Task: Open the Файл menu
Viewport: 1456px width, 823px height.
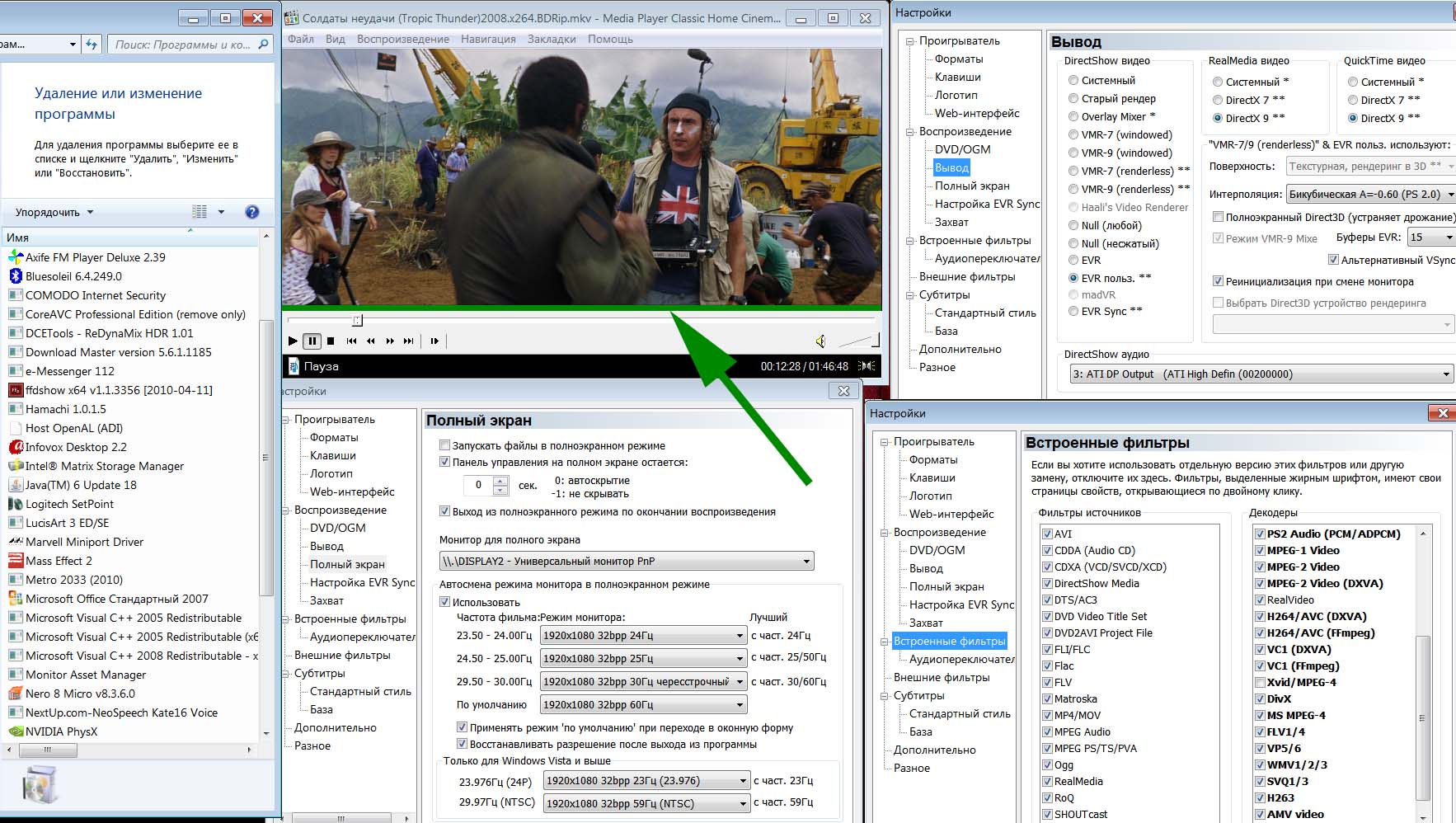Action: (301, 39)
